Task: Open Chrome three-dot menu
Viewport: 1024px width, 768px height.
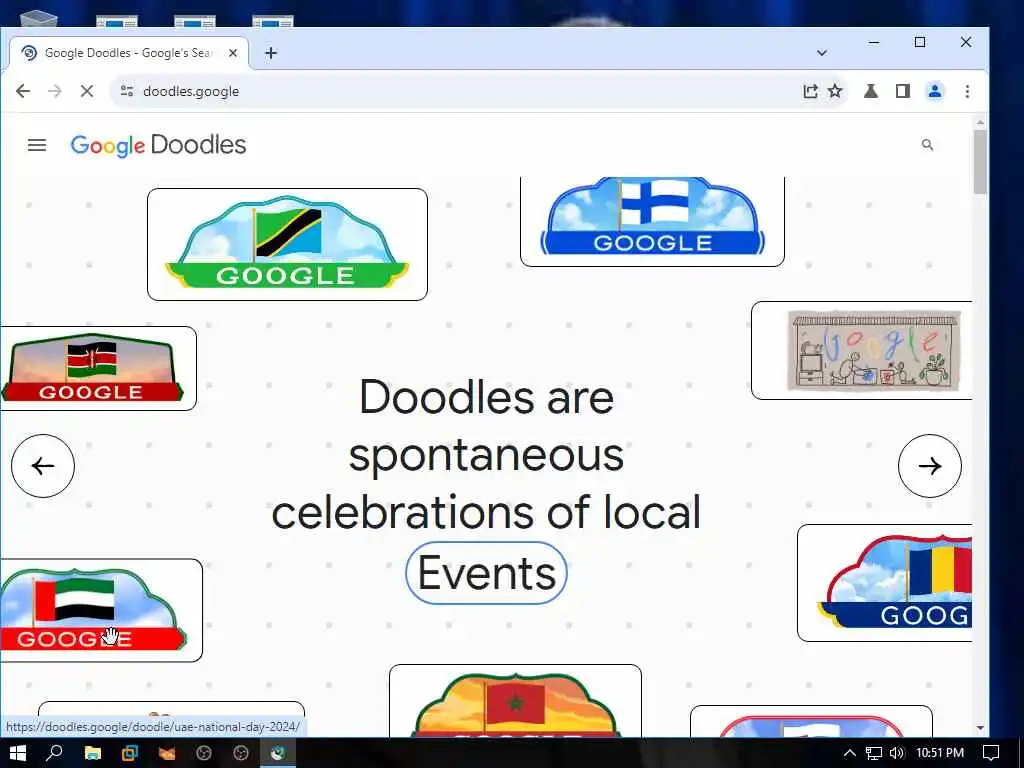Action: coord(967,91)
